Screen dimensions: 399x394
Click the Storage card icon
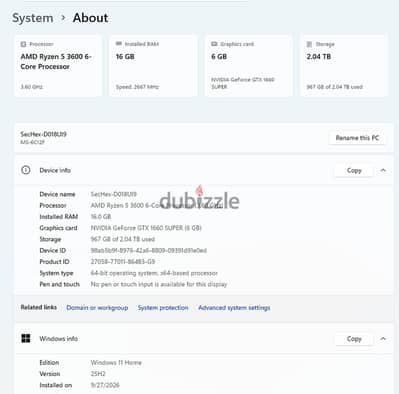(x=309, y=44)
